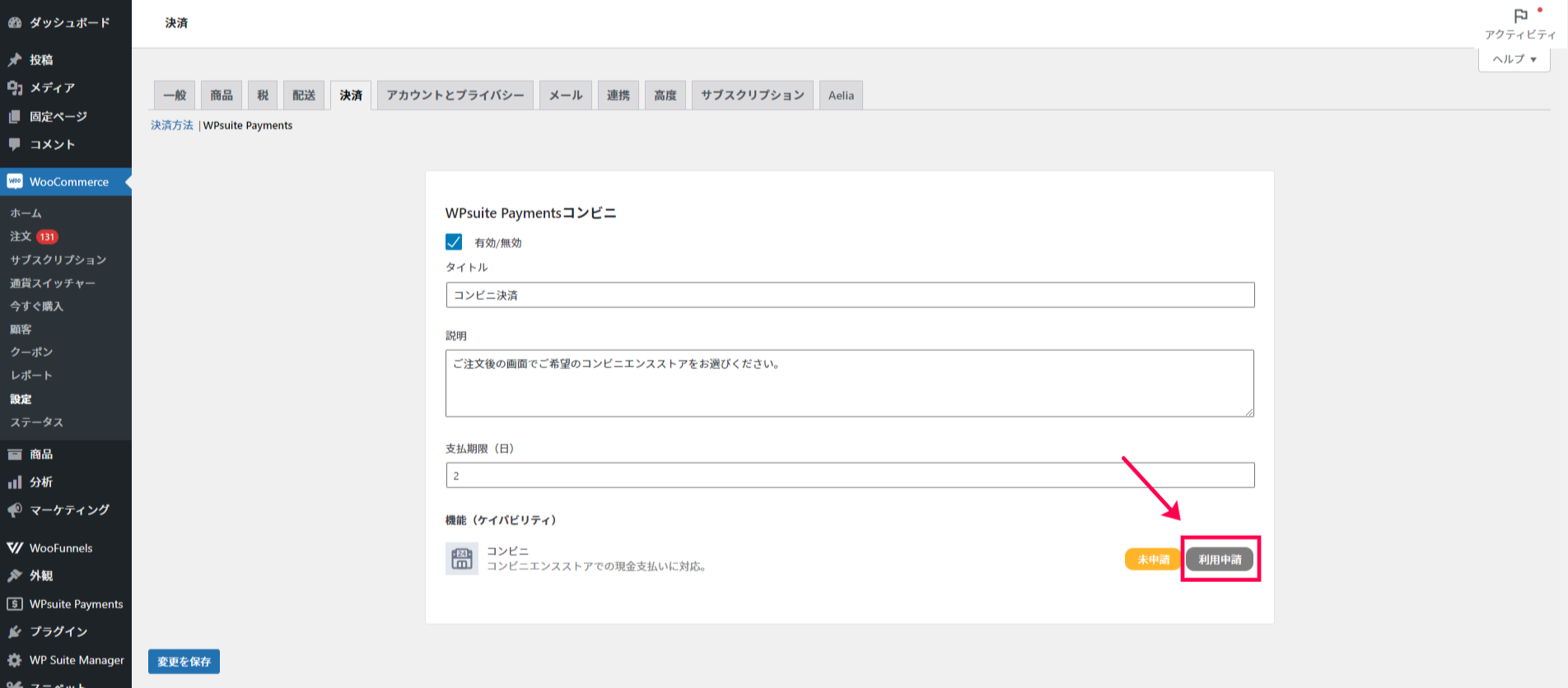Click the Analytics bar chart icon
Screen dimensions: 1568x688
[15, 482]
